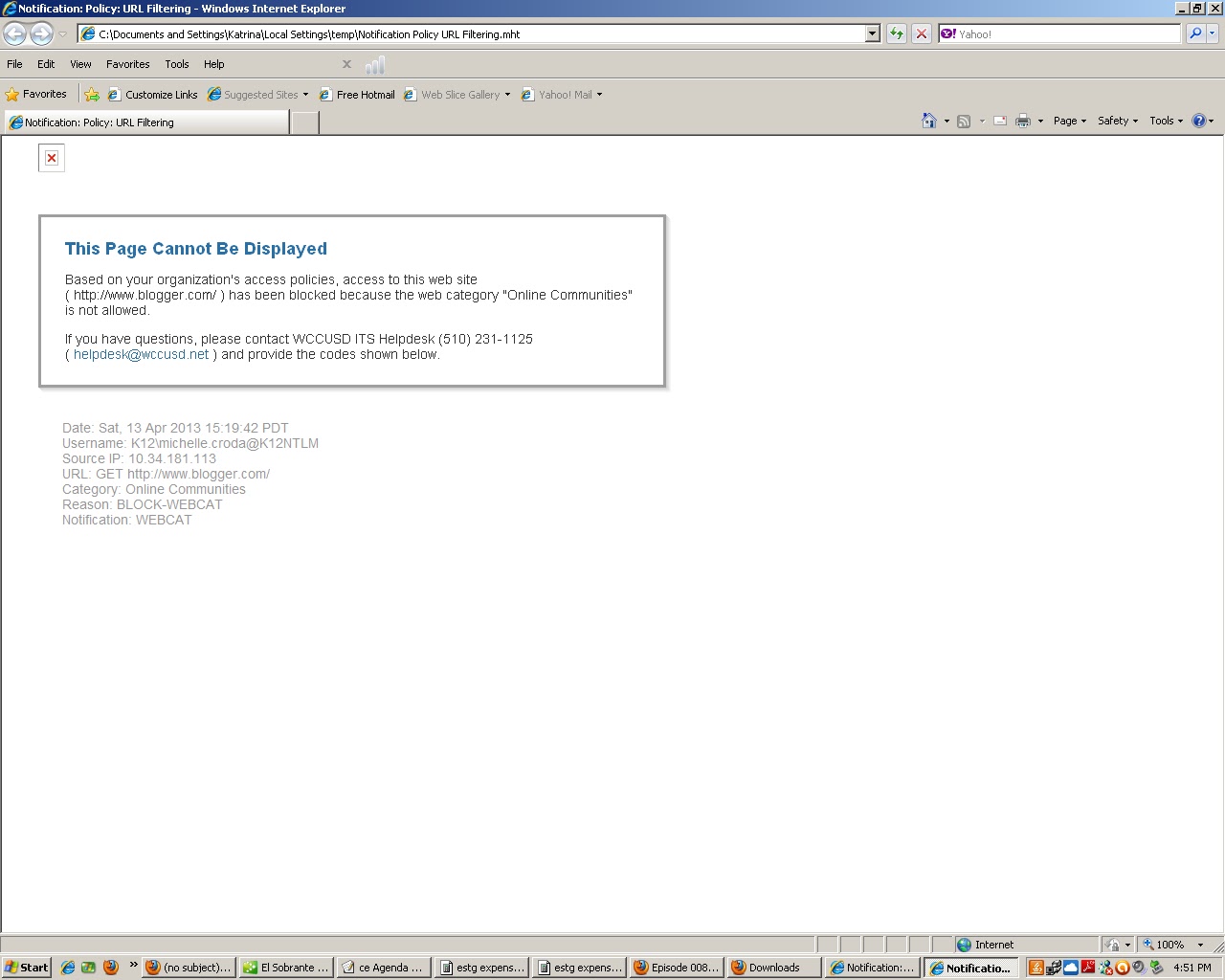Click the Java tray icon

click(1036, 968)
